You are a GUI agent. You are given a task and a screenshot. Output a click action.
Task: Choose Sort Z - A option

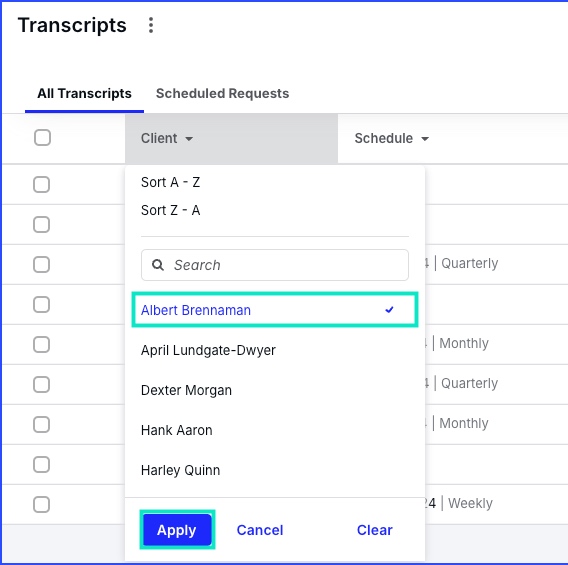tap(170, 210)
